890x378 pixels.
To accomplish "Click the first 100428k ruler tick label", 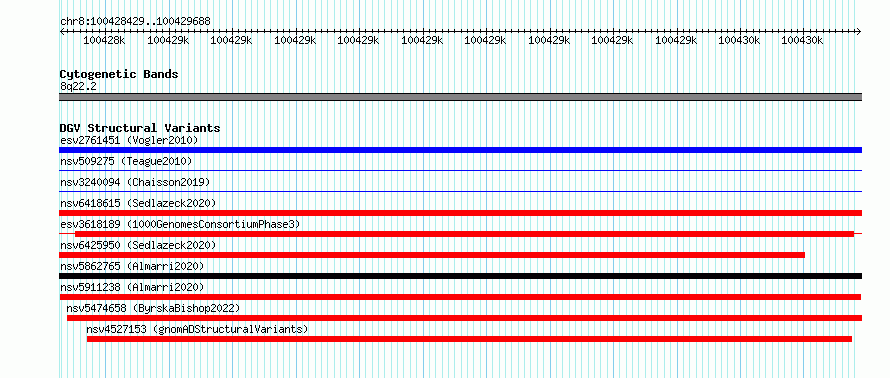I will point(104,40).
